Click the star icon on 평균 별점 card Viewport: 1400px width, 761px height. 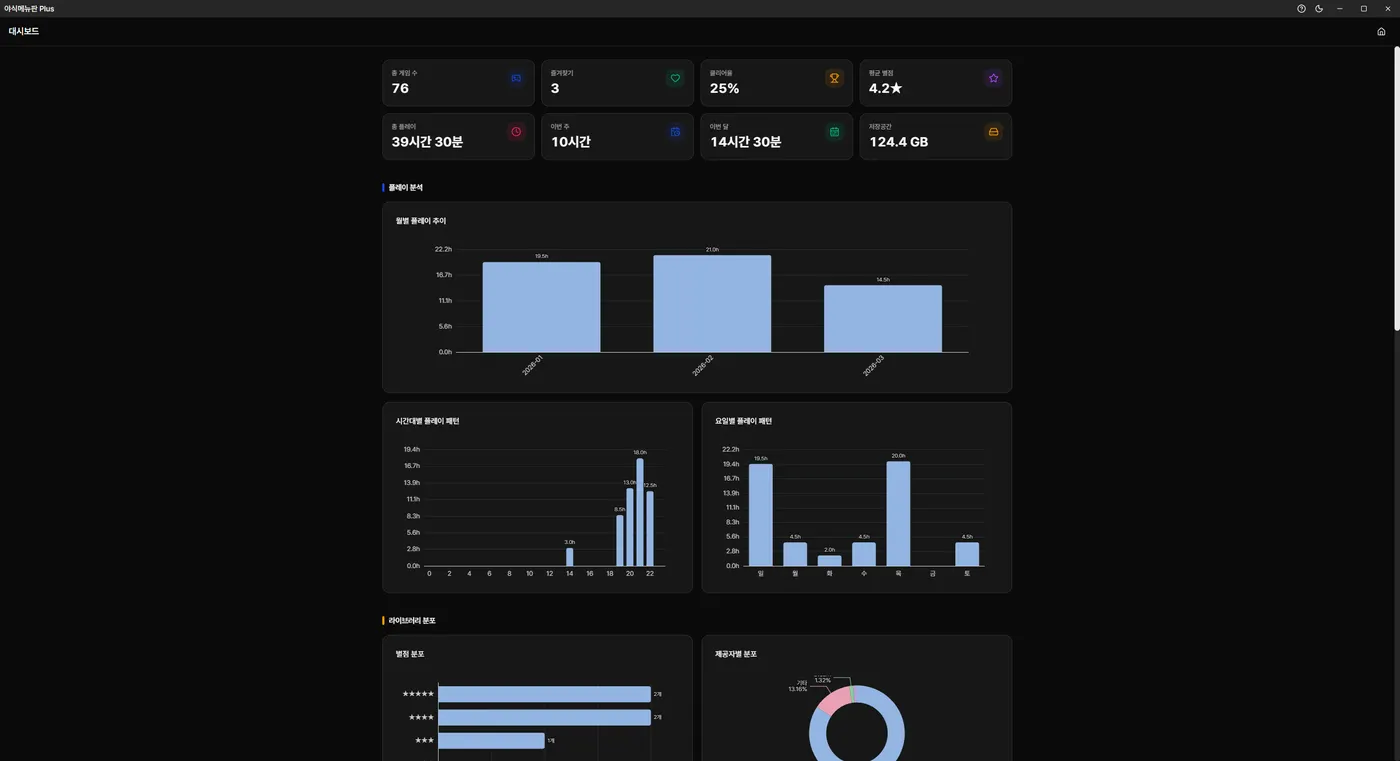pos(993,78)
